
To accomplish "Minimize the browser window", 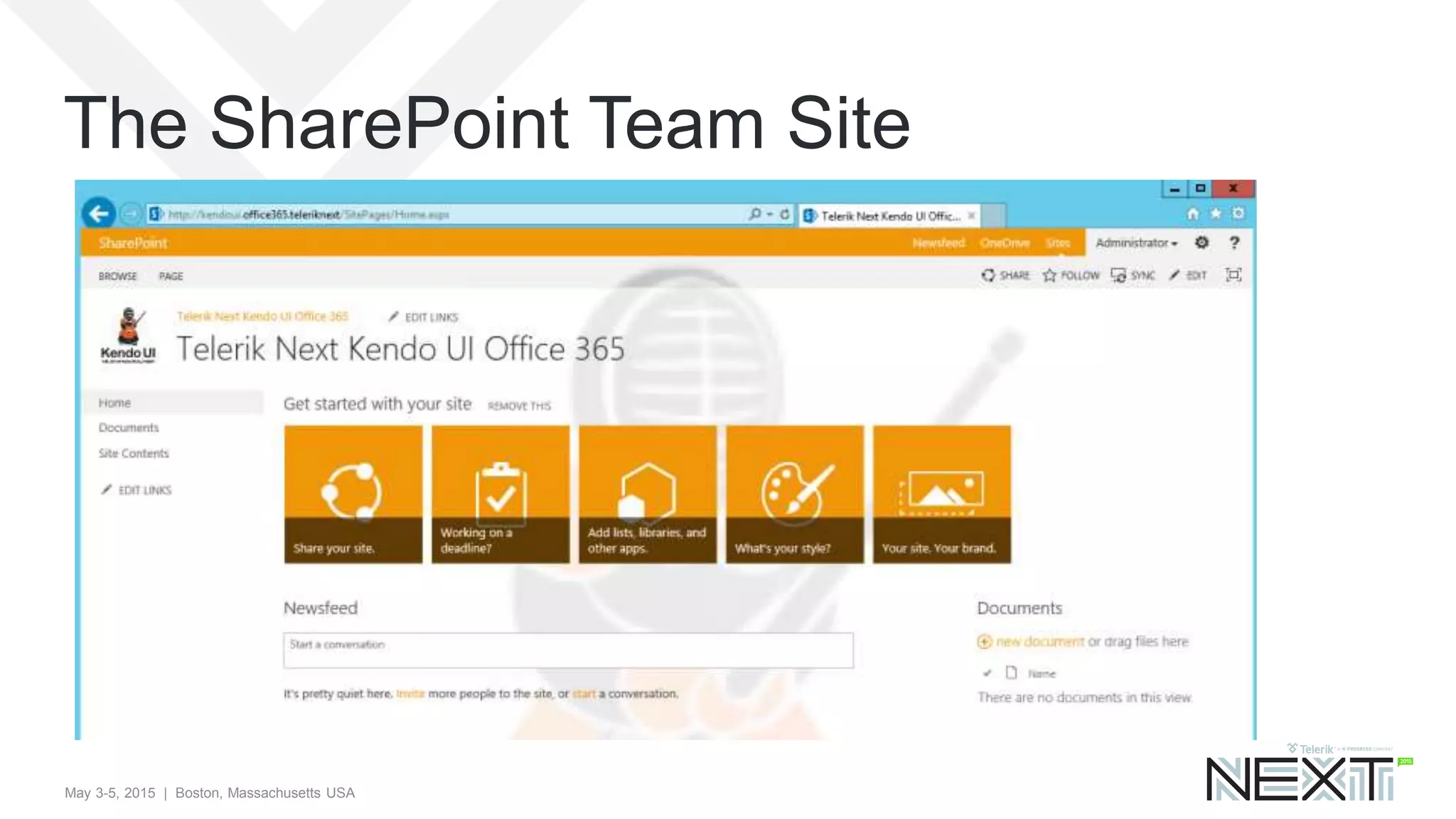I will [x=1174, y=188].
